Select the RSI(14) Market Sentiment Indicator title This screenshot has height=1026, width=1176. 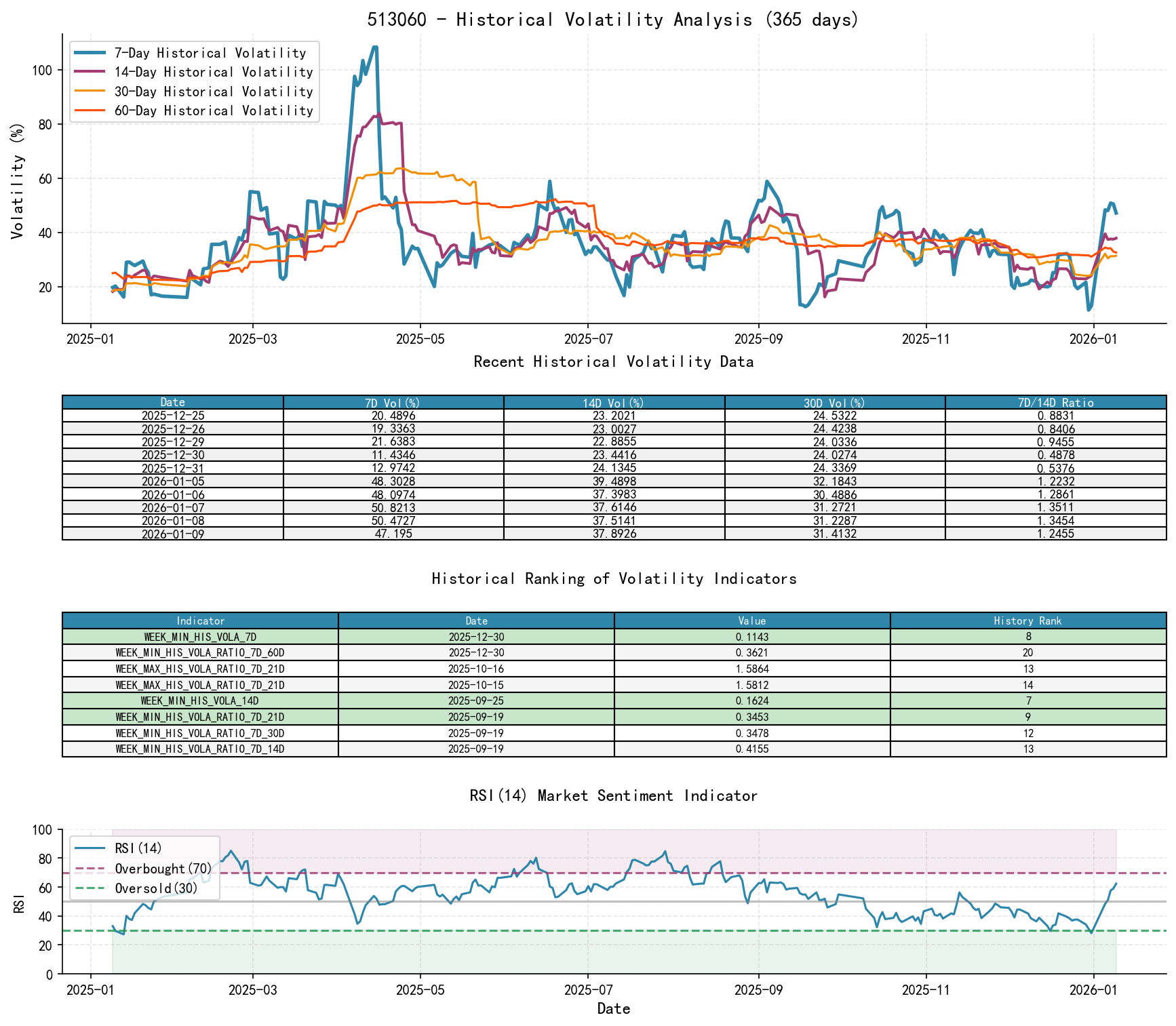[614, 795]
